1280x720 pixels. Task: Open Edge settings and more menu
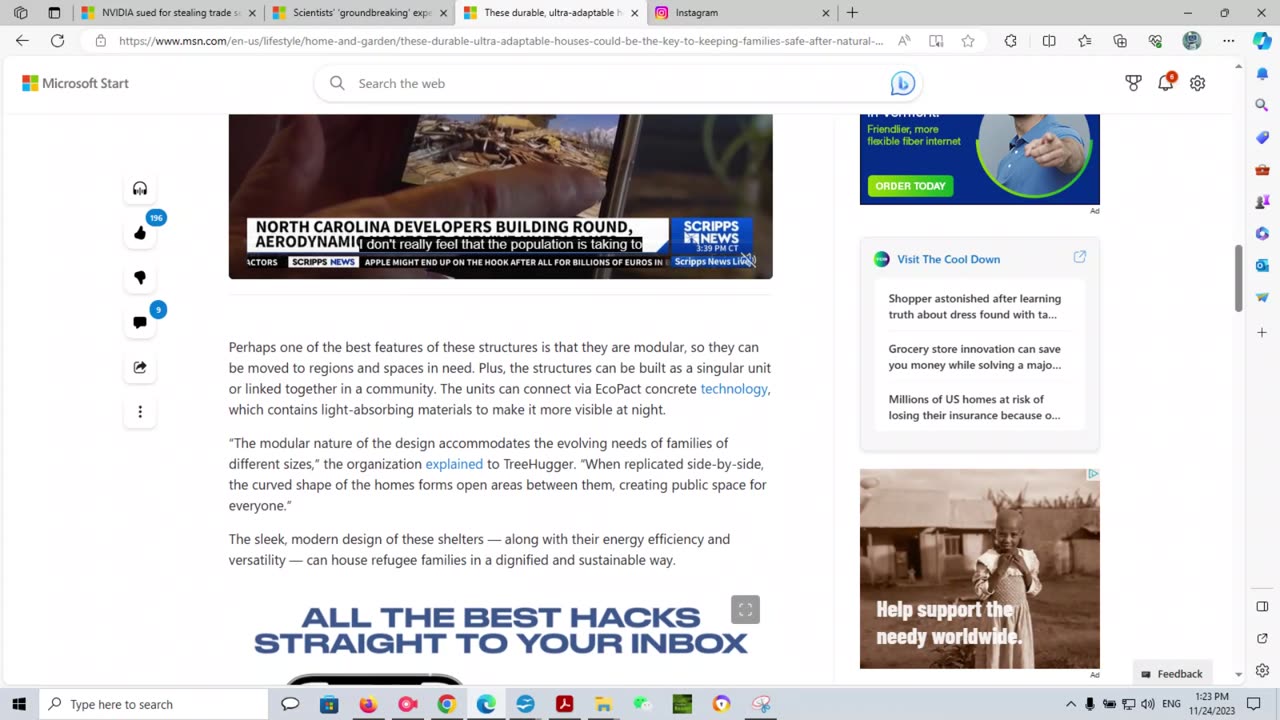(1228, 41)
